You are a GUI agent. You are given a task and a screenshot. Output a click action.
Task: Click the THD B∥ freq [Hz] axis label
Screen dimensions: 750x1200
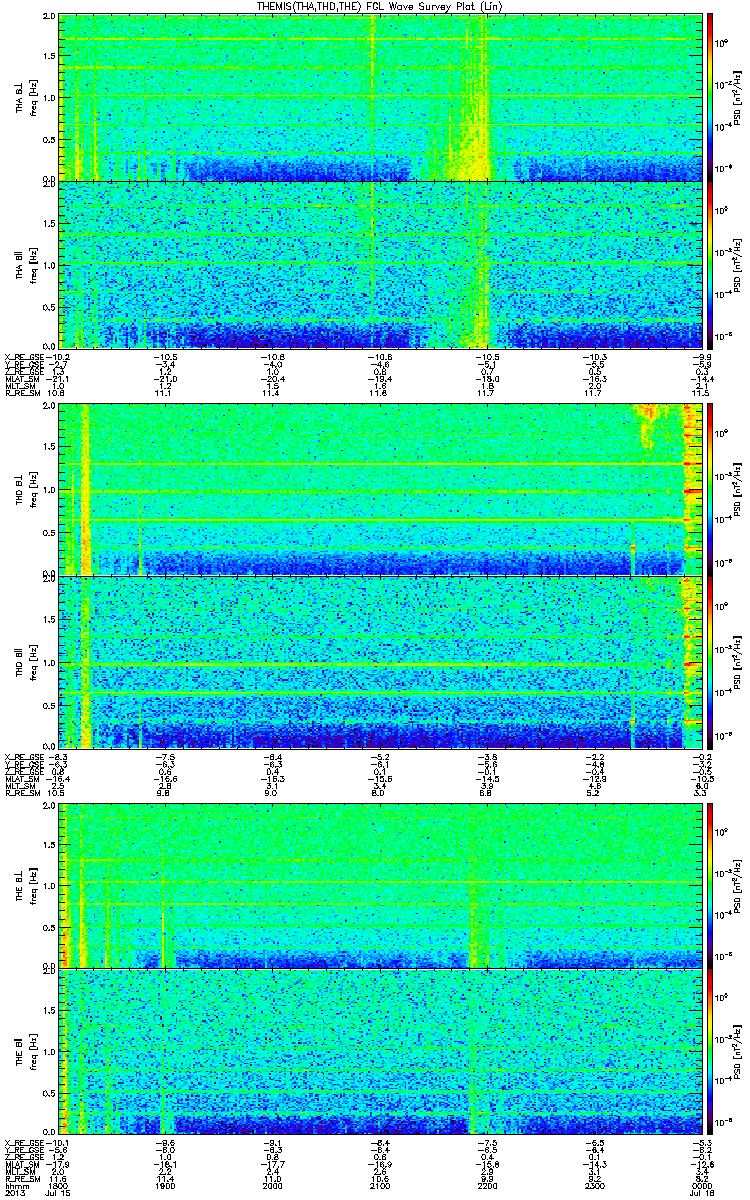click(x=32, y=661)
